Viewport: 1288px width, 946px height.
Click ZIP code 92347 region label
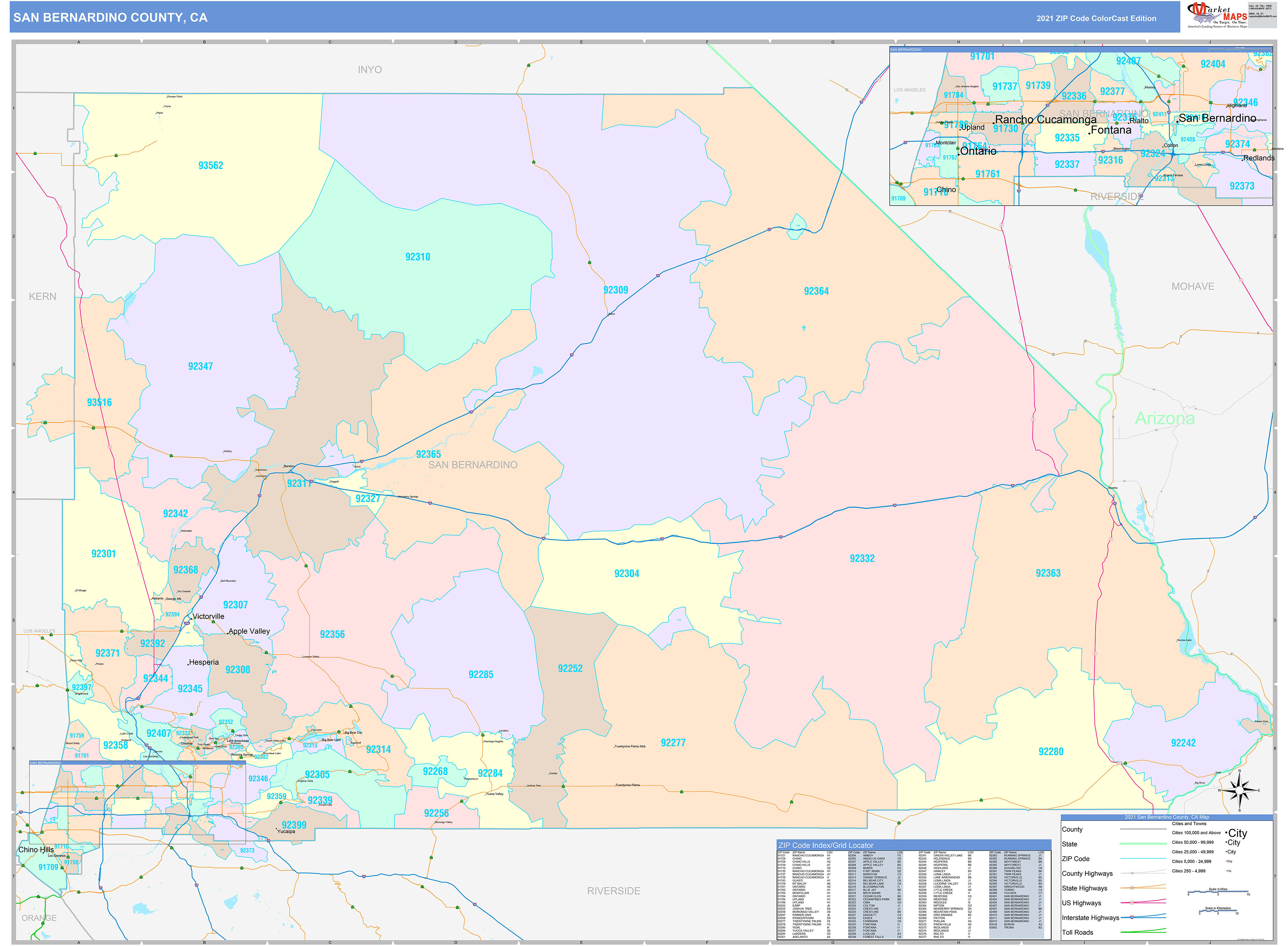[200, 366]
